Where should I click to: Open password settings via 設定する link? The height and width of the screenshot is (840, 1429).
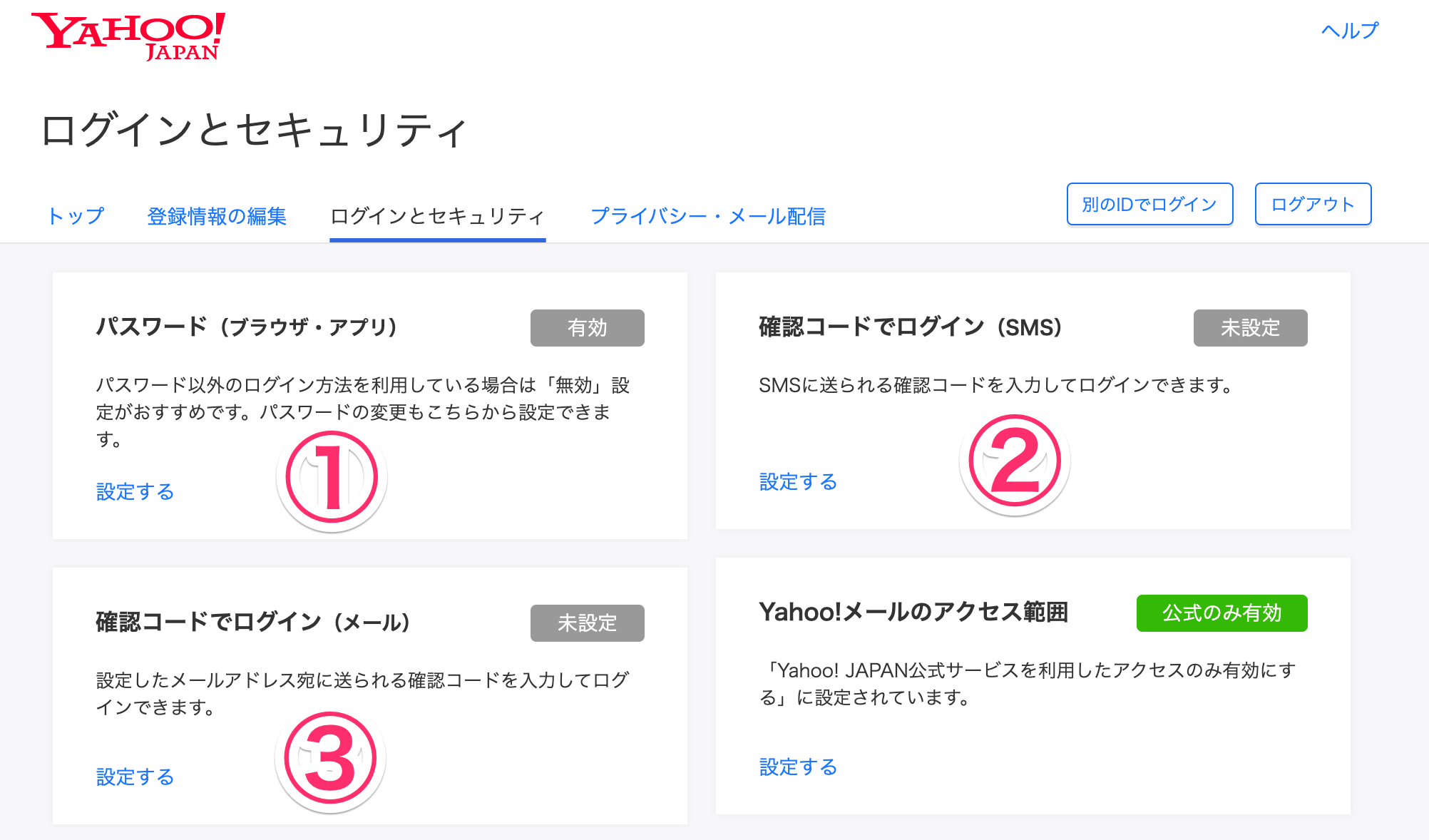134,491
